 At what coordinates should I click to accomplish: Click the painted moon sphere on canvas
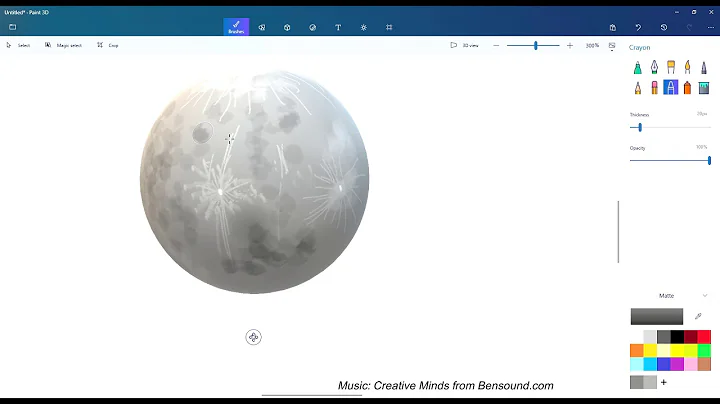[254, 181]
